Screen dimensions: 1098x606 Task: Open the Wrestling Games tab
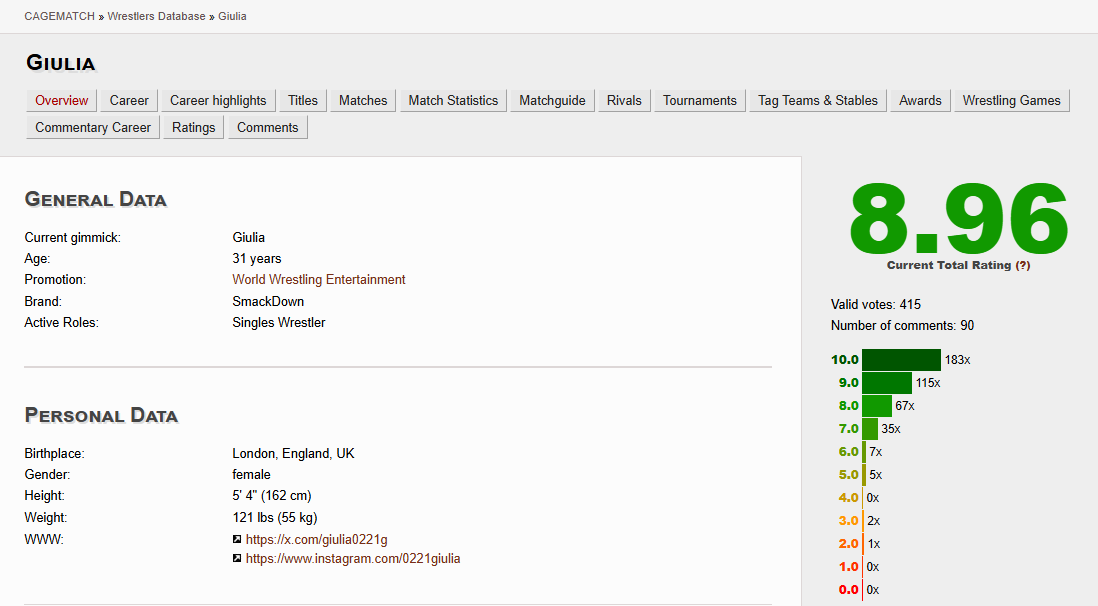point(1011,100)
